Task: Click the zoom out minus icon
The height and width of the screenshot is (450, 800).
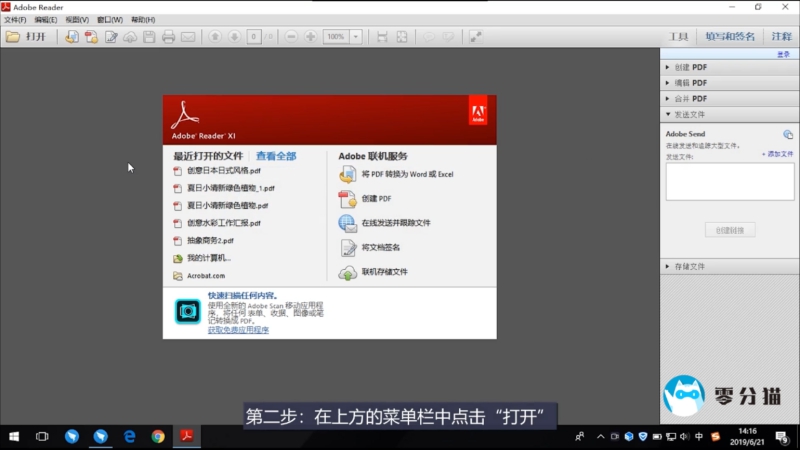Action: pyautogui.click(x=291, y=37)
